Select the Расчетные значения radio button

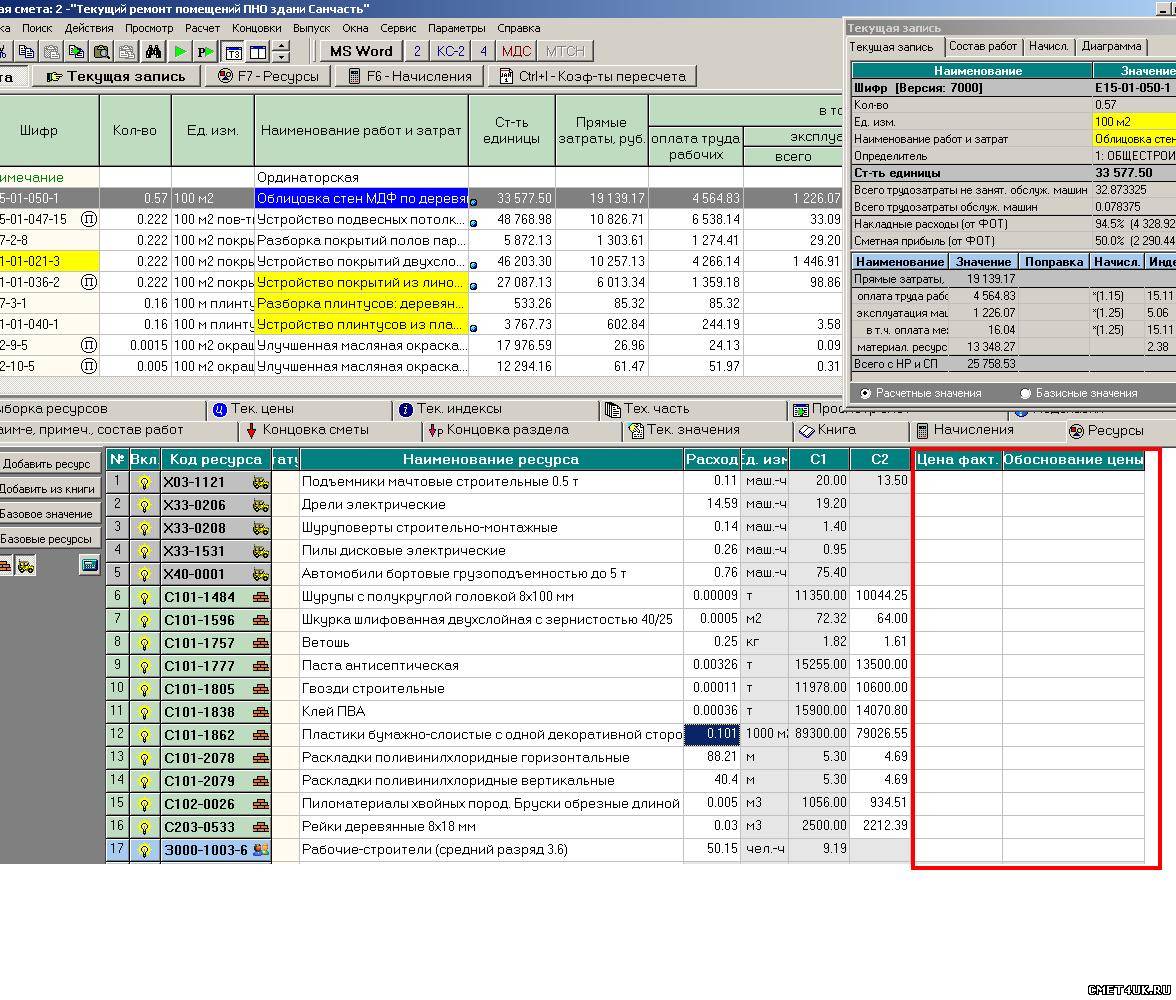click(865, 393)
